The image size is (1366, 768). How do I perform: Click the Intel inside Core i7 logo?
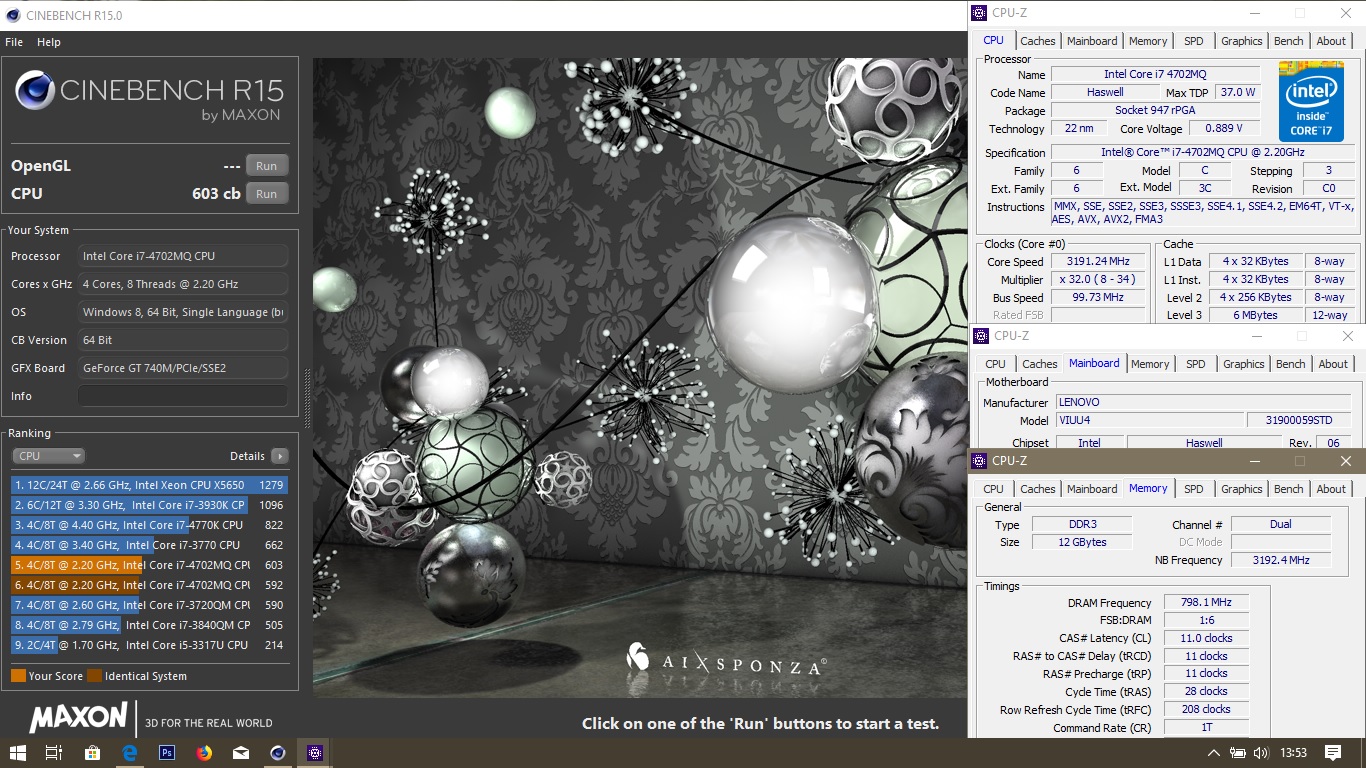(1311, 102)
